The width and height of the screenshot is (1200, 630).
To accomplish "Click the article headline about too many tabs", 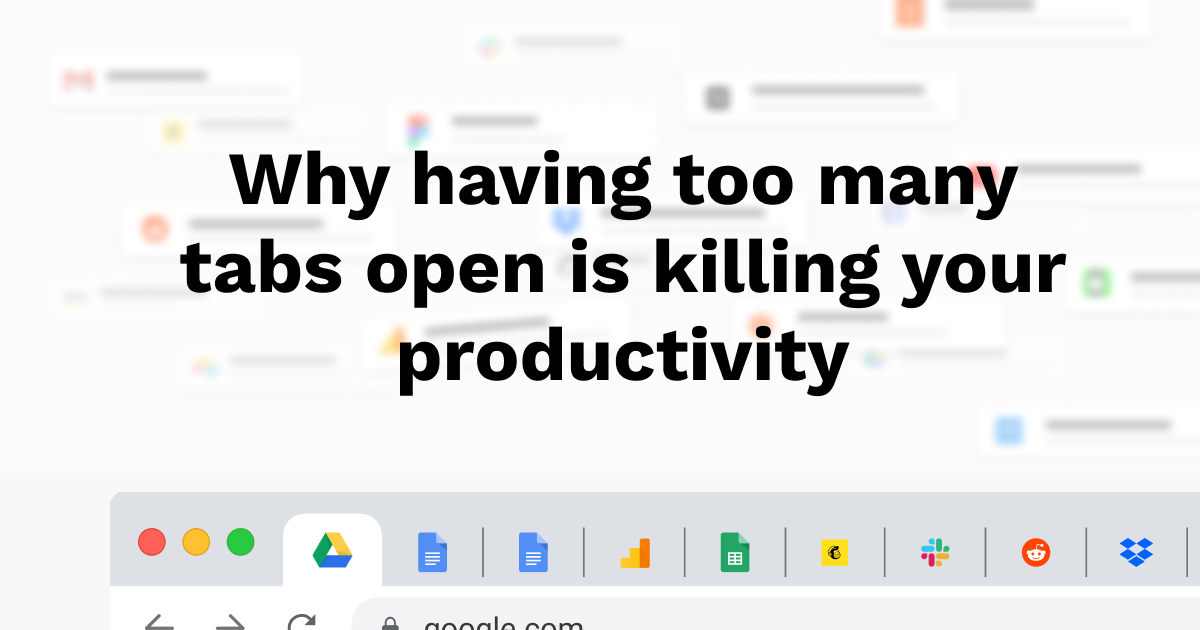I will pos(622,267).
